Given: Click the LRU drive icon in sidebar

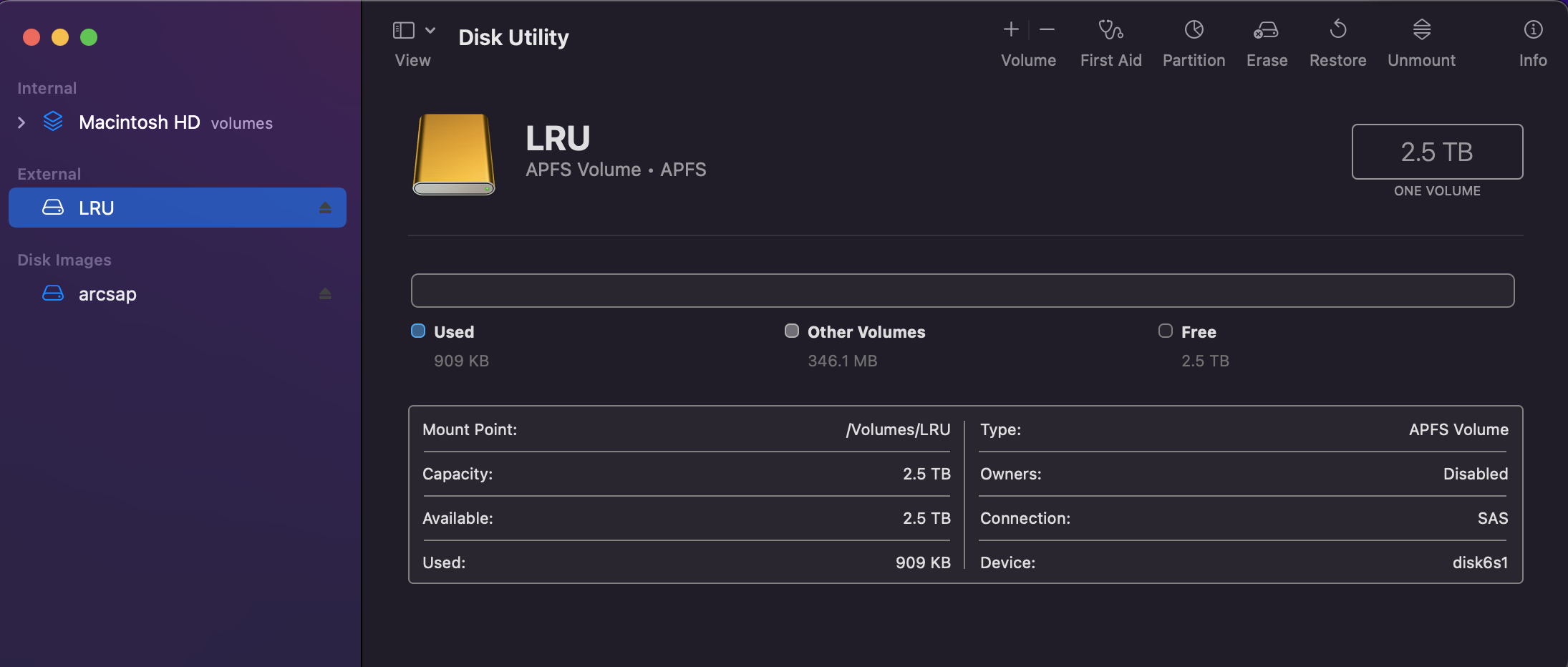Looking at the screenshot, I should 53,208.
